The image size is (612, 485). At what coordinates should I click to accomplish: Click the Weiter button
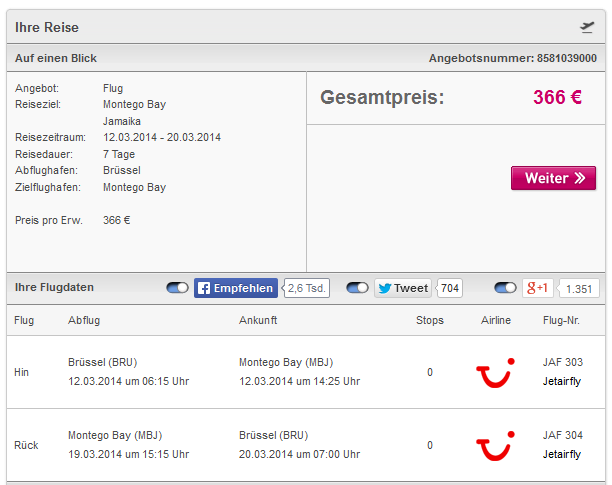tap(553, 178)
